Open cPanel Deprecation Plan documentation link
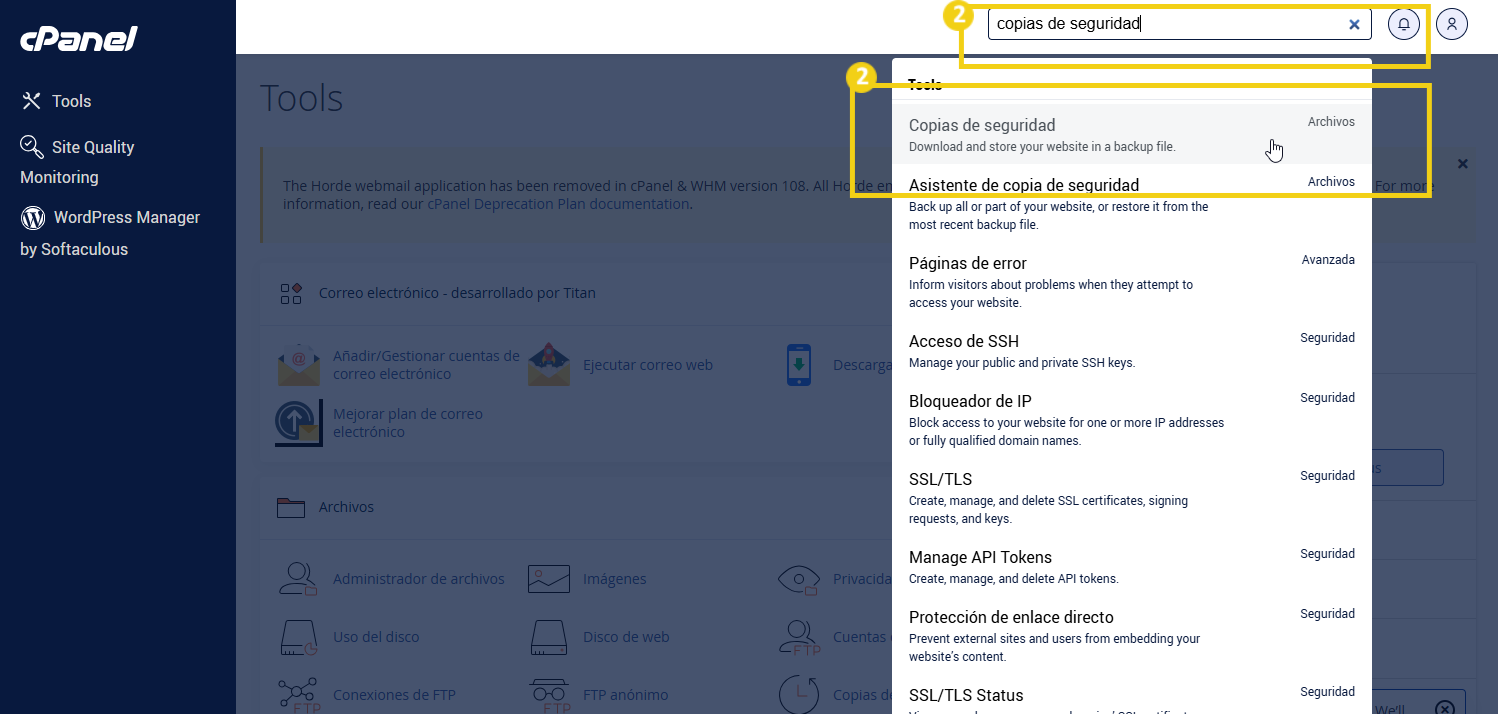Viewport: 1498px width, 714px height. click(x=558, y=204)
